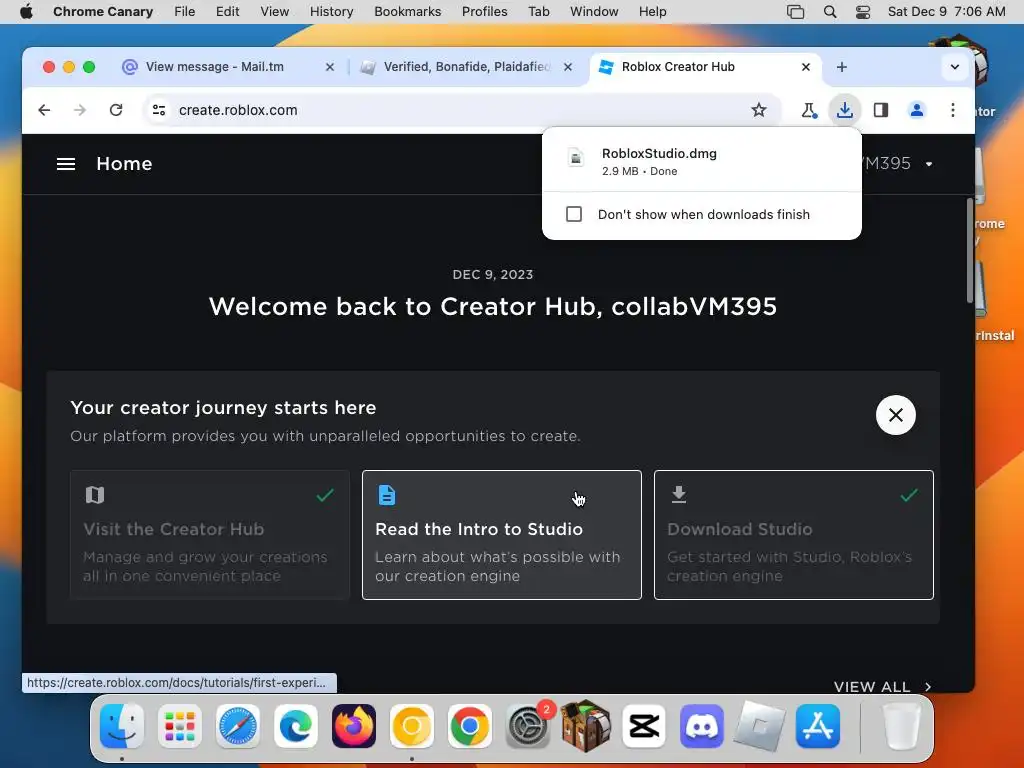Open the Help menu
1024x768 pixels.
[652, 12]
